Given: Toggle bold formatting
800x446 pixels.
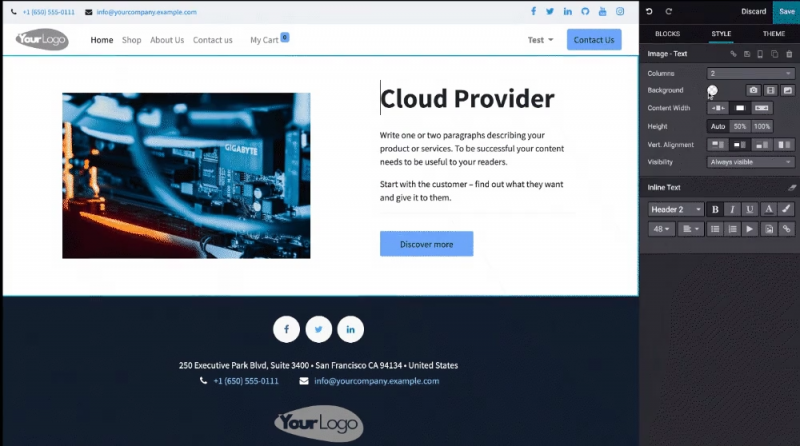Looking at the screenshot, I should tap(715, 209).
